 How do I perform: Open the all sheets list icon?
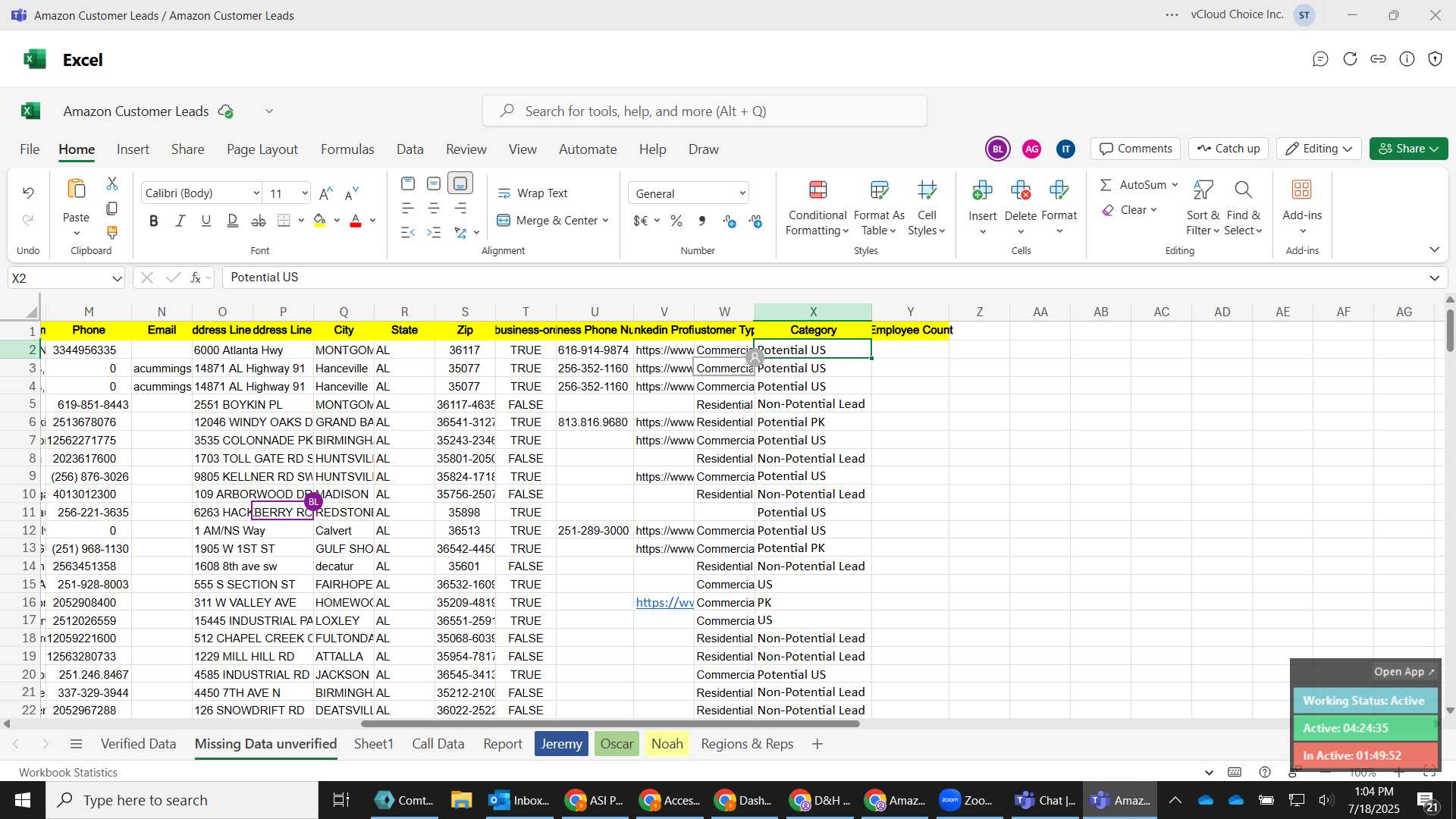76,744
